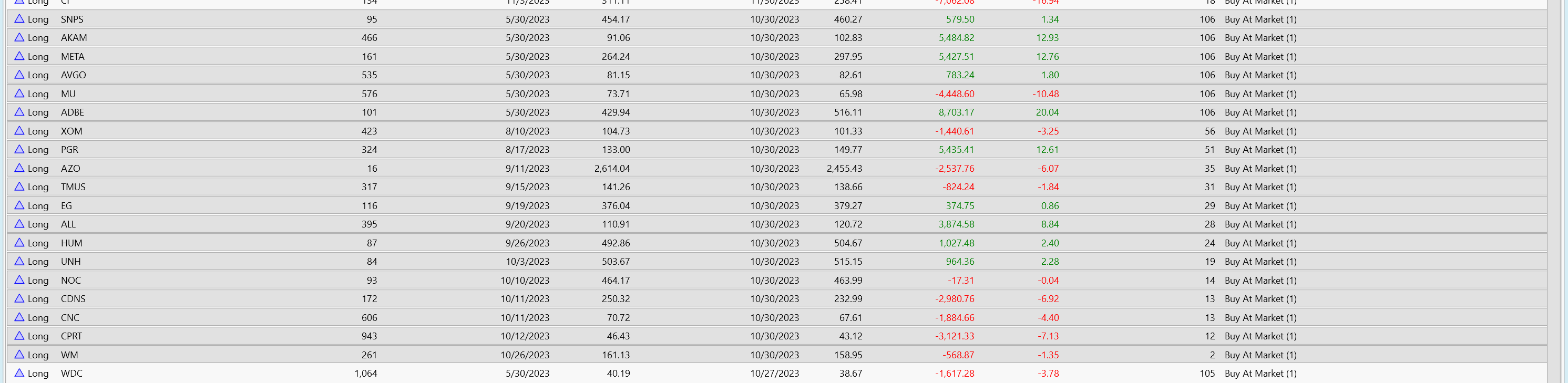
Task: Click the HUM entry date 9/26/2023
Action: [x=527, y=243]
